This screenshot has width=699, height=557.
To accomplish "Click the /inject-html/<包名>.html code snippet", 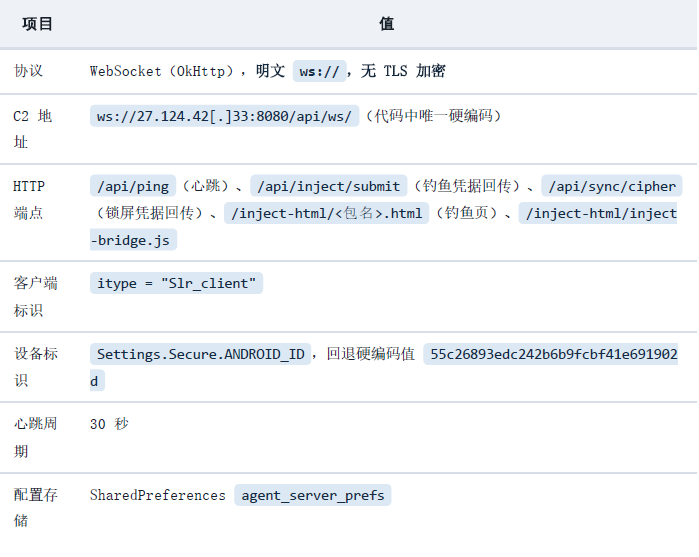I will [326, 213].
